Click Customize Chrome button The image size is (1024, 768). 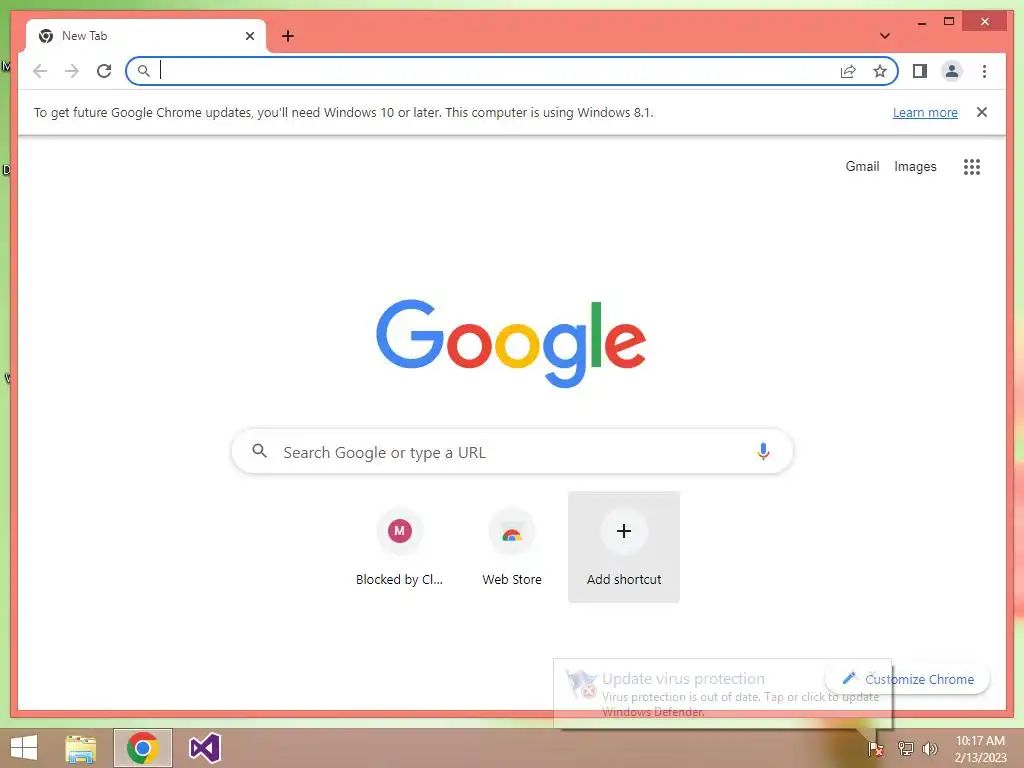[x=908, y=679]
